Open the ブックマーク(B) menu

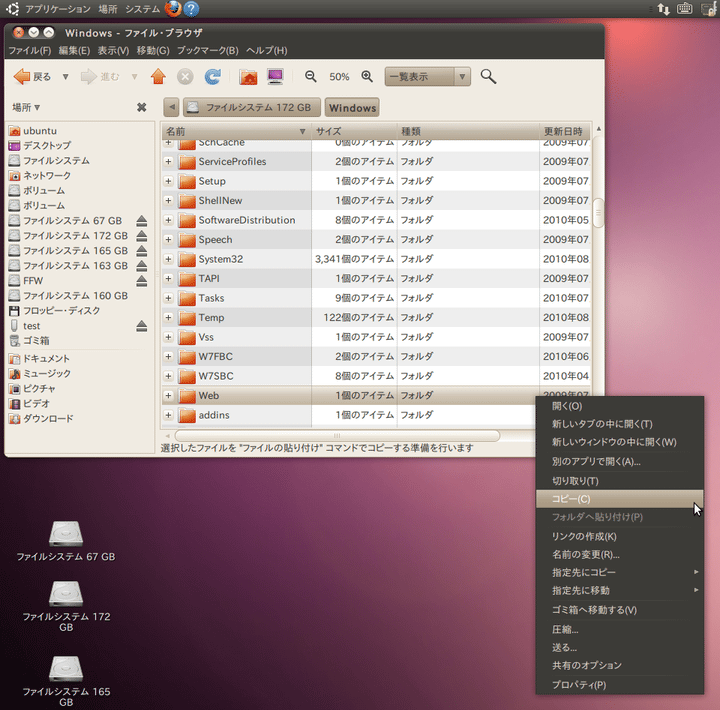click(208, 51)
